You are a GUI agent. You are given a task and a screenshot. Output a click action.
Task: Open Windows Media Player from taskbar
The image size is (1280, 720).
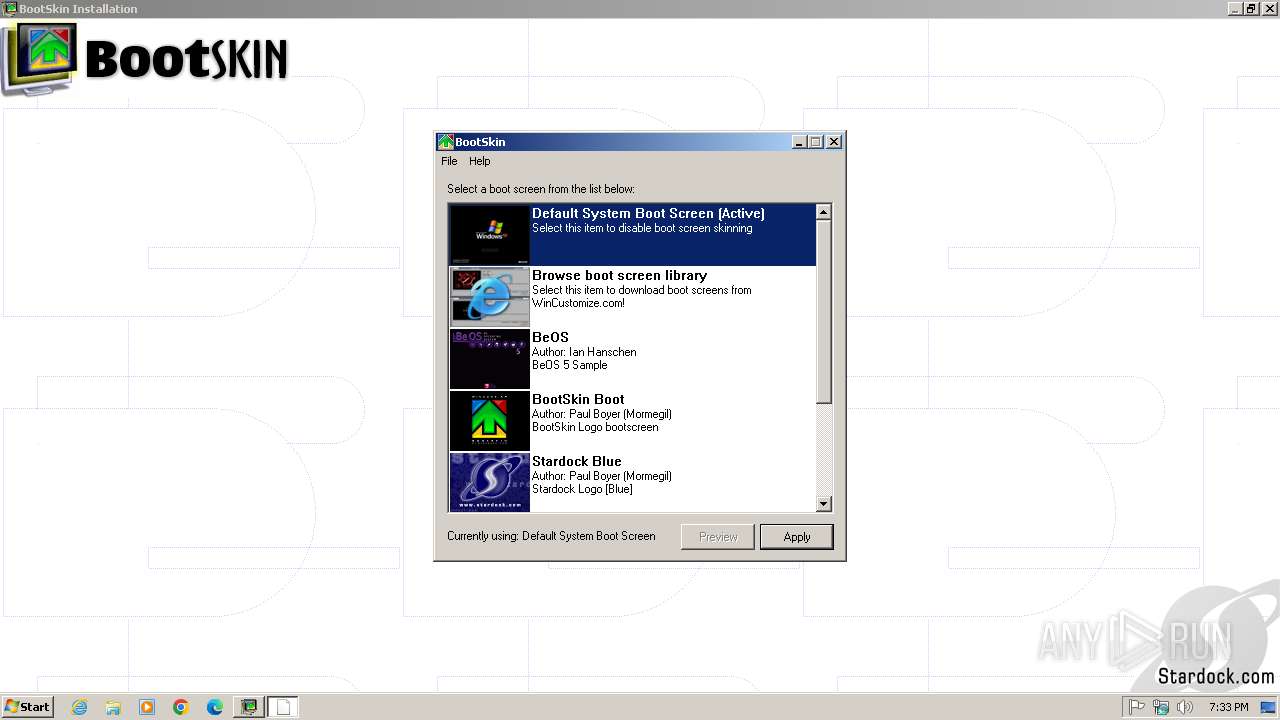147,707
